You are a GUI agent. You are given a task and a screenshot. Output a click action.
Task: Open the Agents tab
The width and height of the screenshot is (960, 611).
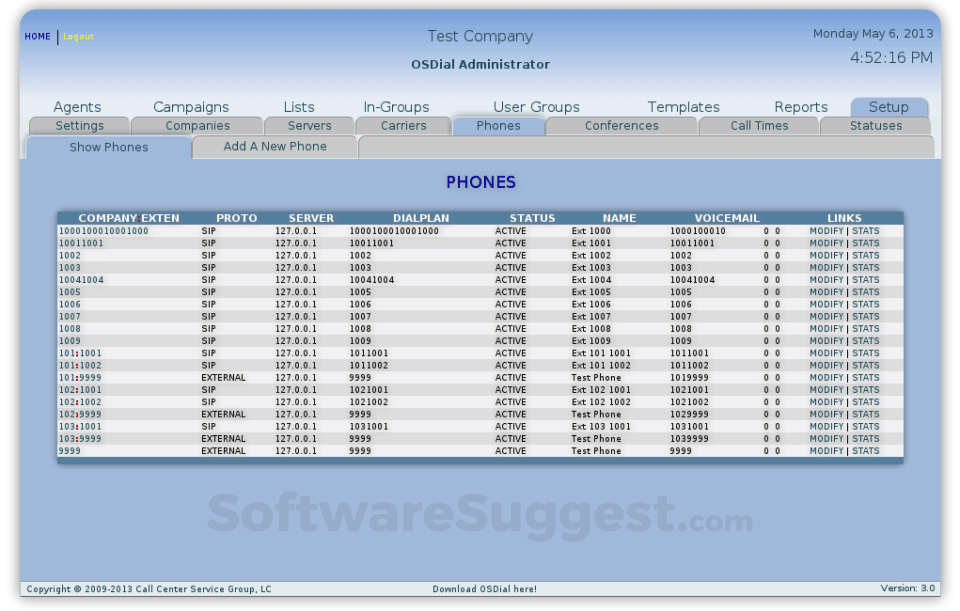point(77,107)
